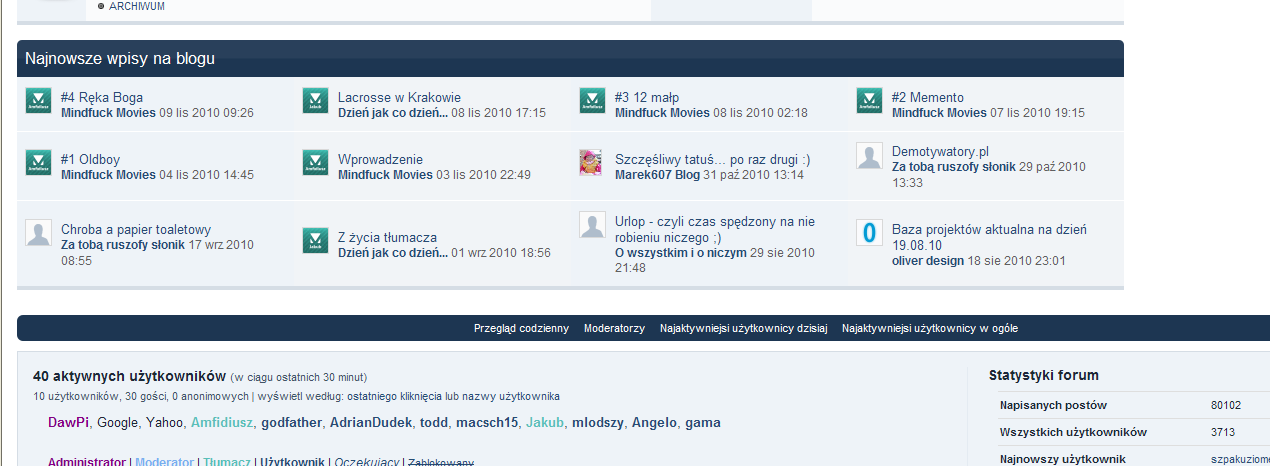Open DawPi user profile

69,423
